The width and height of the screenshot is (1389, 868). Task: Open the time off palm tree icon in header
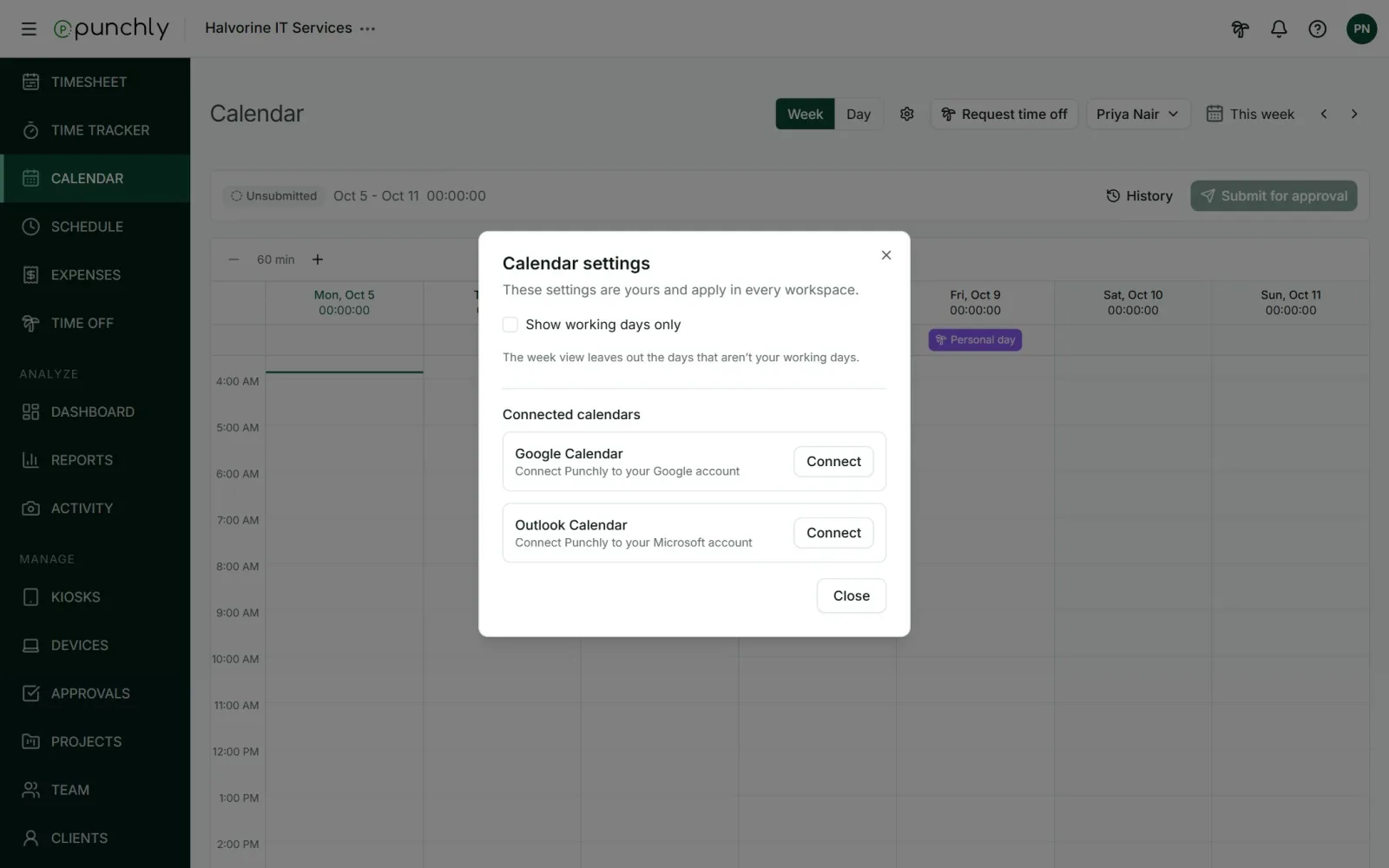[x=1240, y=29]
